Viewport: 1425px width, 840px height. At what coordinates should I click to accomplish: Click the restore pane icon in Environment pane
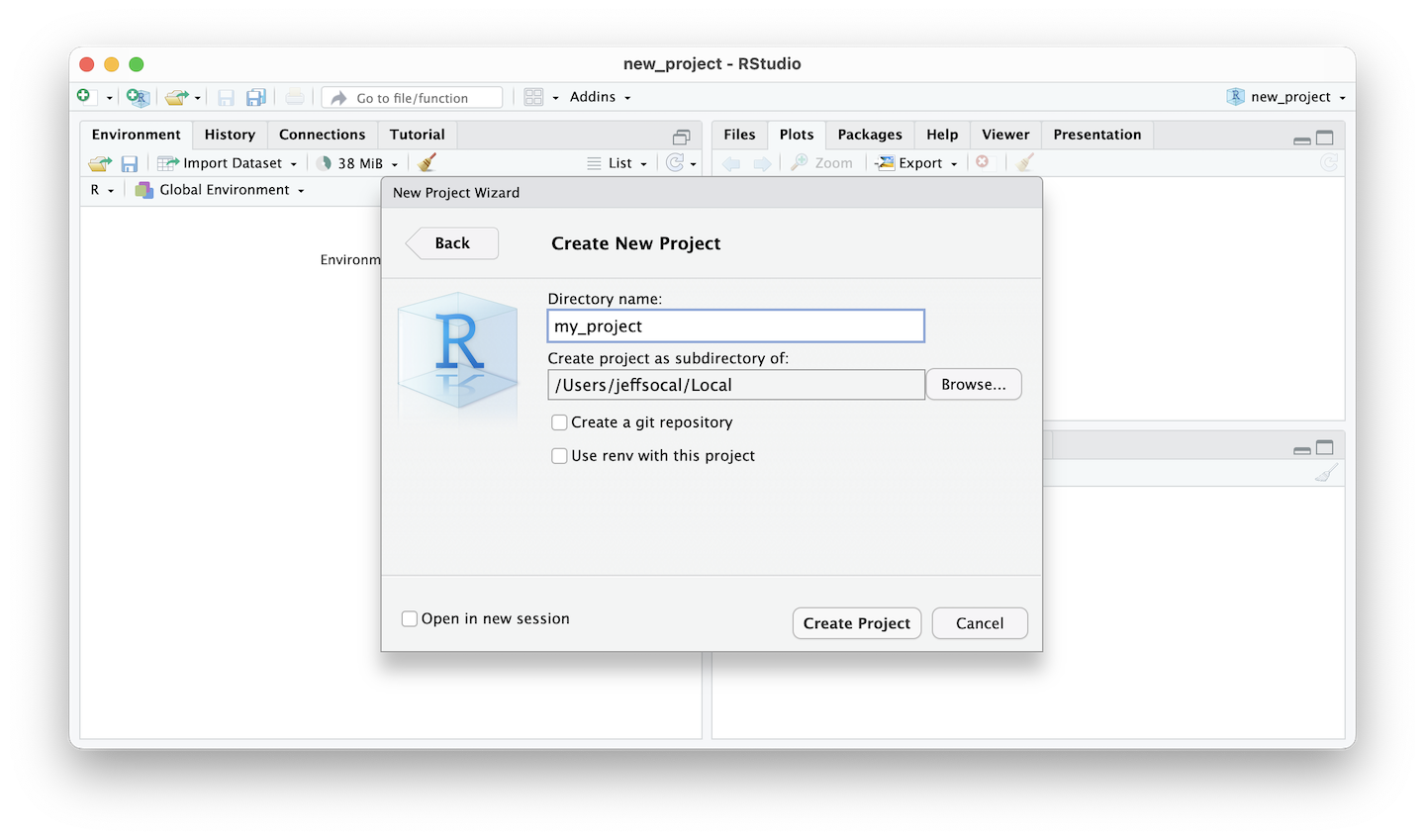point(682,138)
